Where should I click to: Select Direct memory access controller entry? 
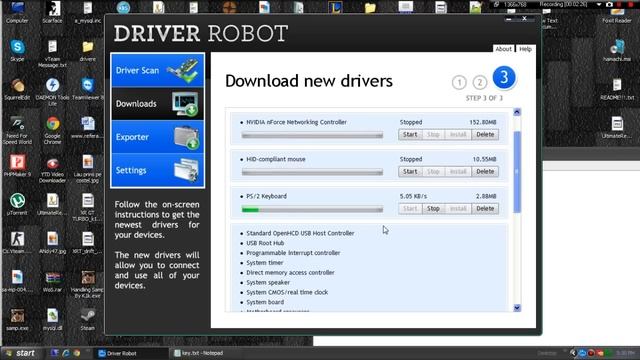tap(290, 272)
